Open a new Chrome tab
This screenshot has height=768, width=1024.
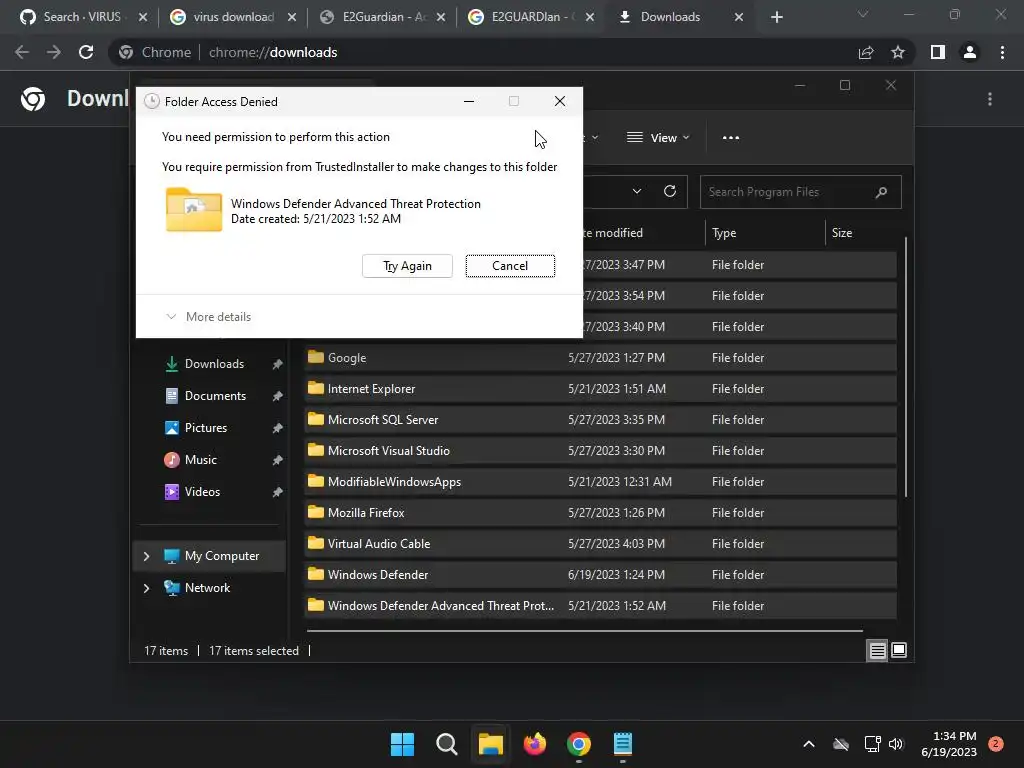point(776,17)
